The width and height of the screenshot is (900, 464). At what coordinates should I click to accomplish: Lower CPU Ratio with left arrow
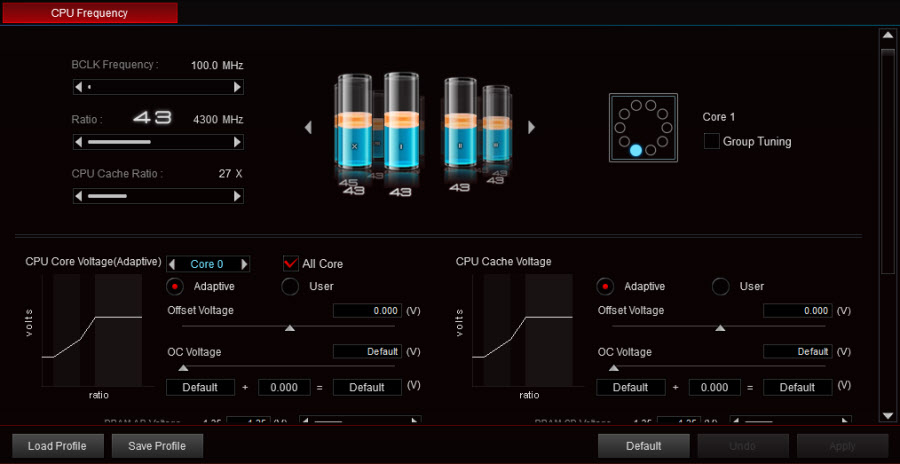click(x=79, y=142)
